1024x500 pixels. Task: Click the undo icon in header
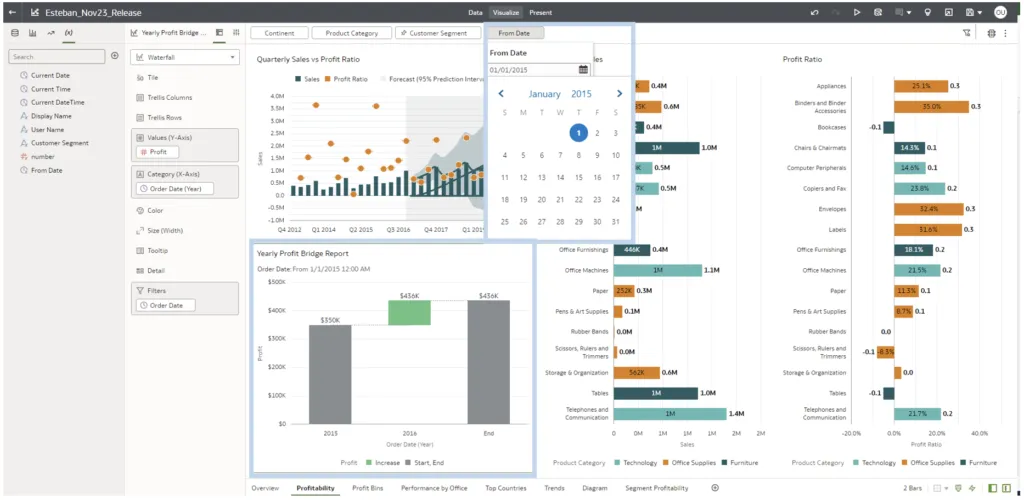(x=815, y=12)
